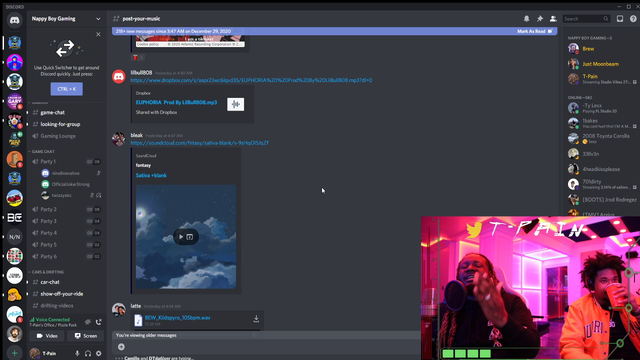Click the CTRL + K button
The height and width of the screenshot is (360, 640).
(x=67, y=89)
